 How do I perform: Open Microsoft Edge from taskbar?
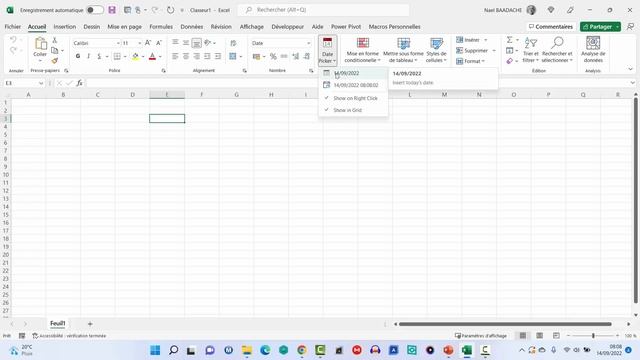[x=265, y=350]
